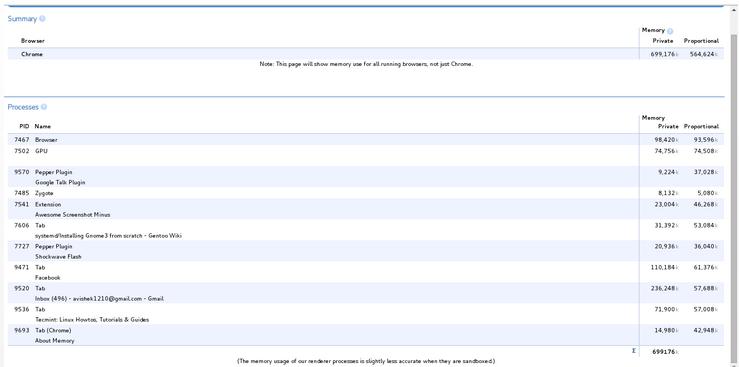
Task: Click the sum total 699176k at the bottom
Action: (x=665, y=352)
